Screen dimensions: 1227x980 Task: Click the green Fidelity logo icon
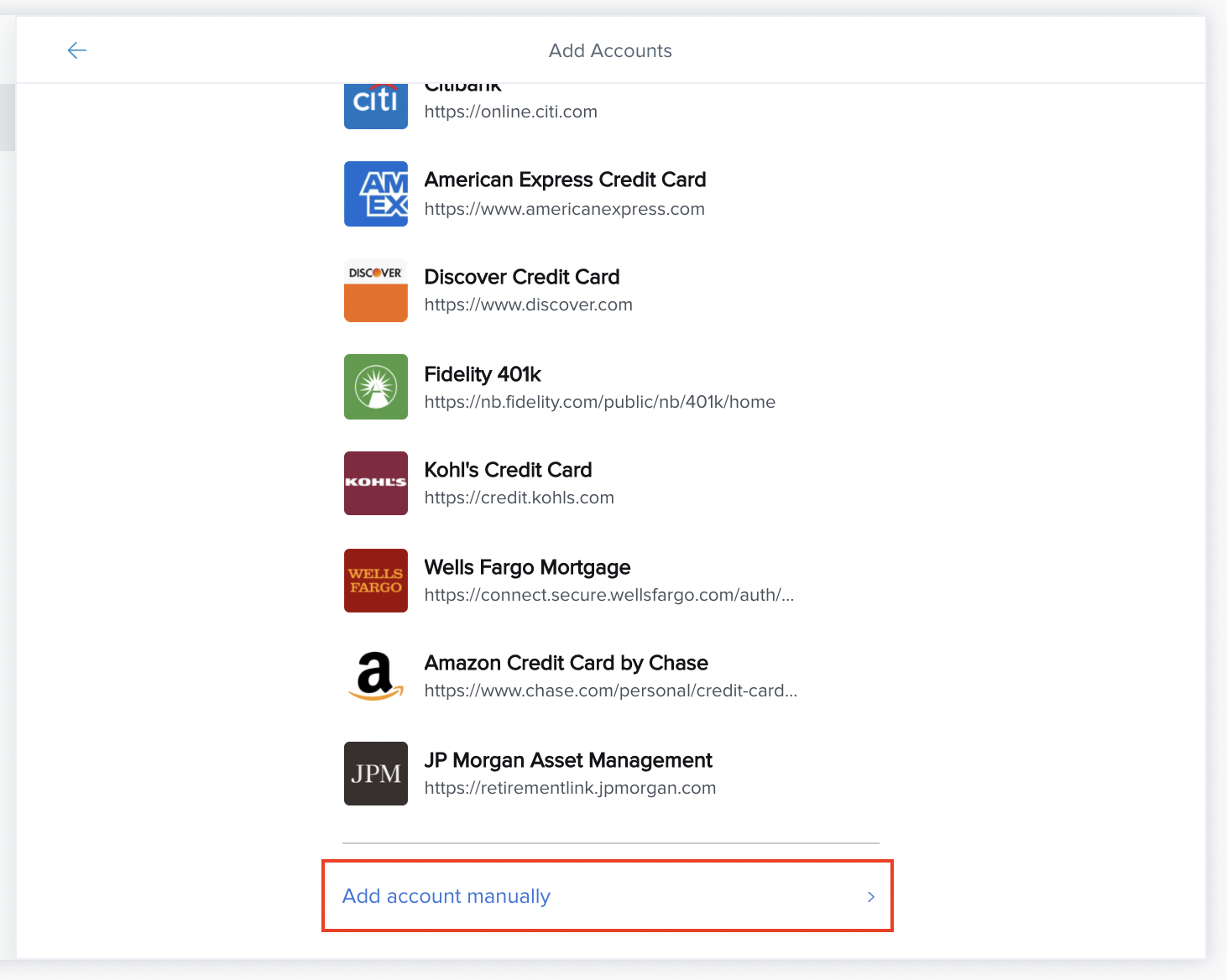(x=375, y=387)
